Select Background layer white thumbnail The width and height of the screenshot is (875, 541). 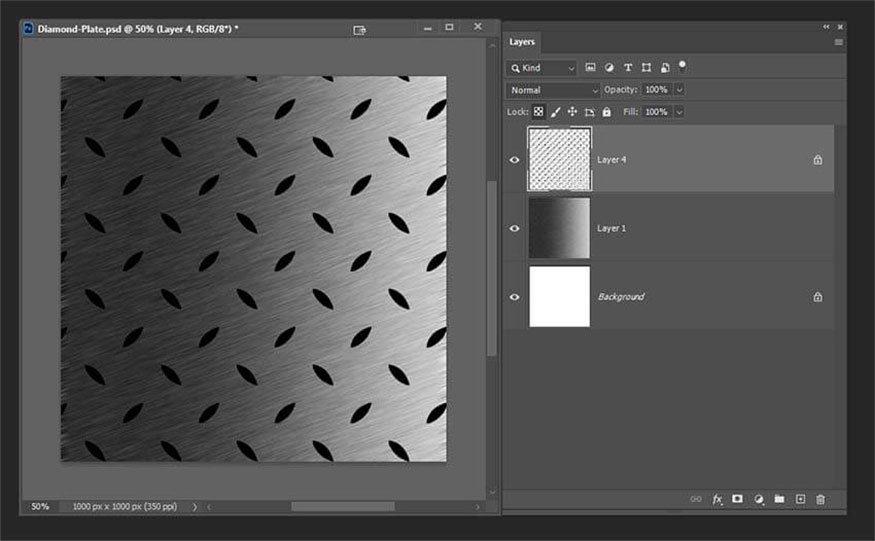[559, 296]
